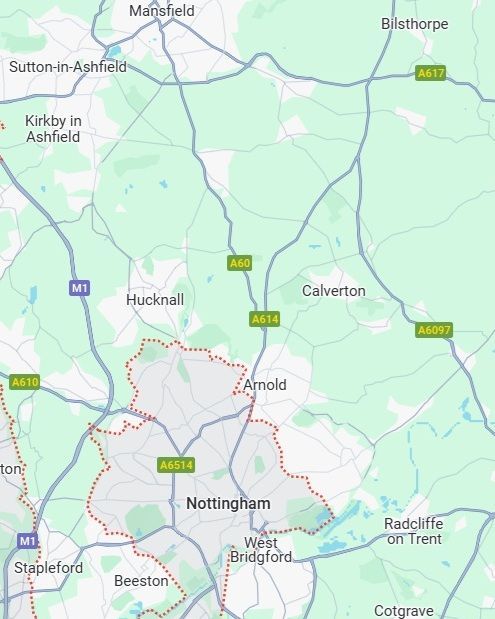Screen dimensions: 495x619
Task: Click the A60 road shield
Action: click(x=240, y=263)
